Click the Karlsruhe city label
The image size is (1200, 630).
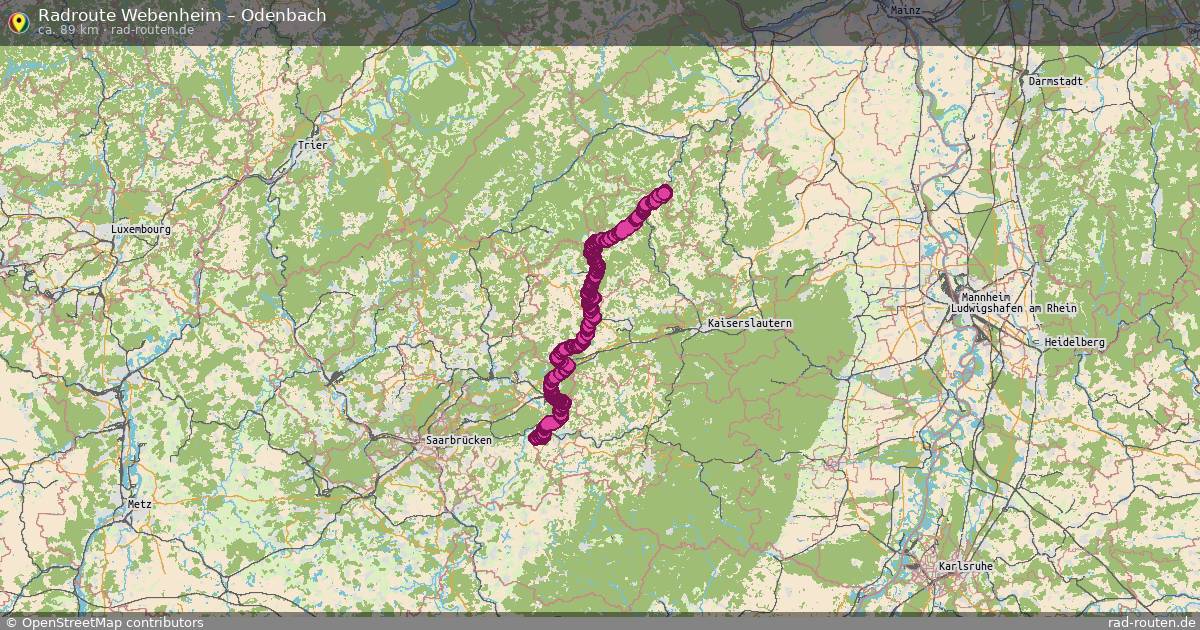[x=966, y=566]
